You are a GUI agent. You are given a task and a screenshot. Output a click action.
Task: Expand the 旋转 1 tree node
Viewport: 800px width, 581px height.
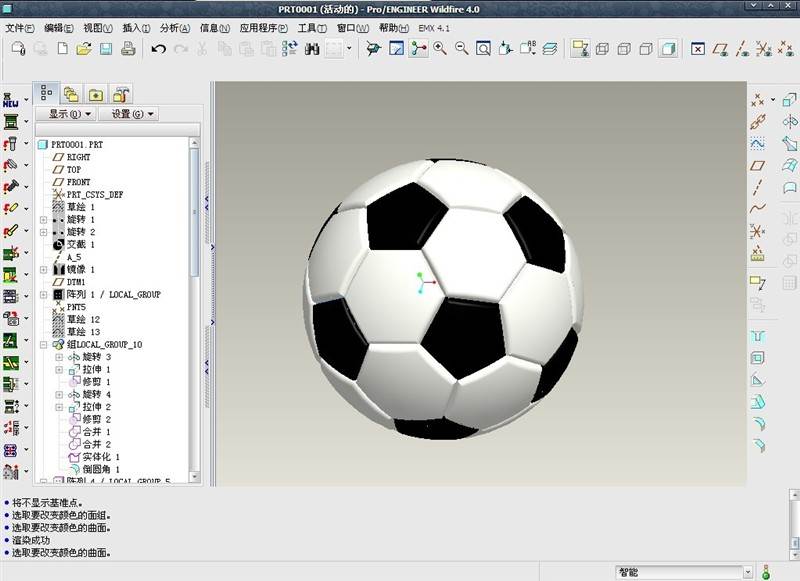pos(43,219)
